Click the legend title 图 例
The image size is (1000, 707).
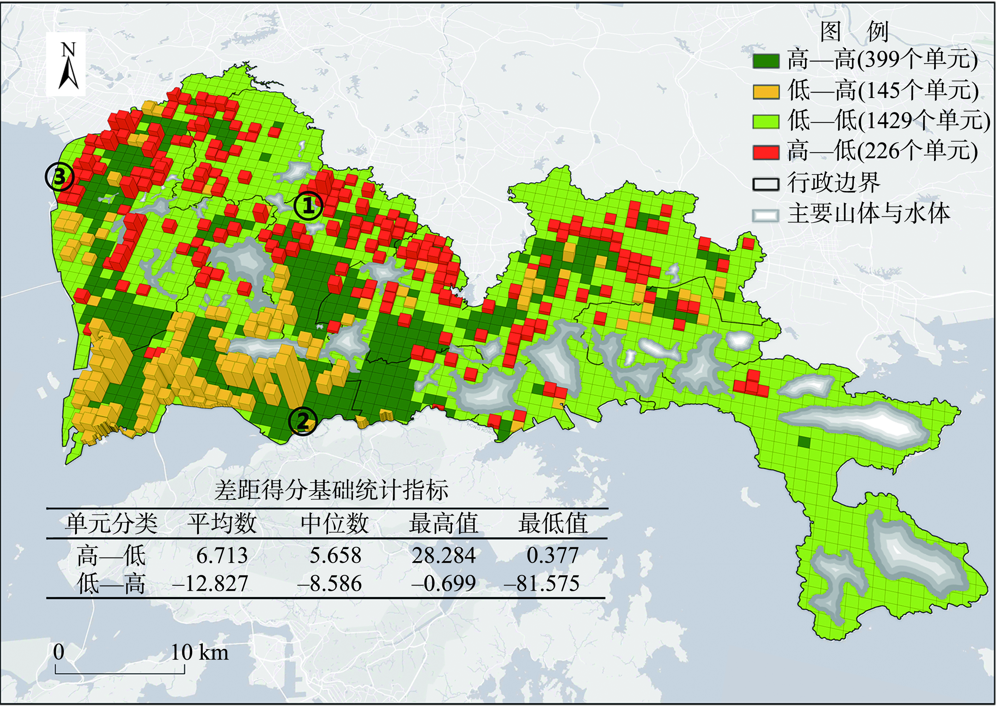pyautogui.click(x=853, y=30)
